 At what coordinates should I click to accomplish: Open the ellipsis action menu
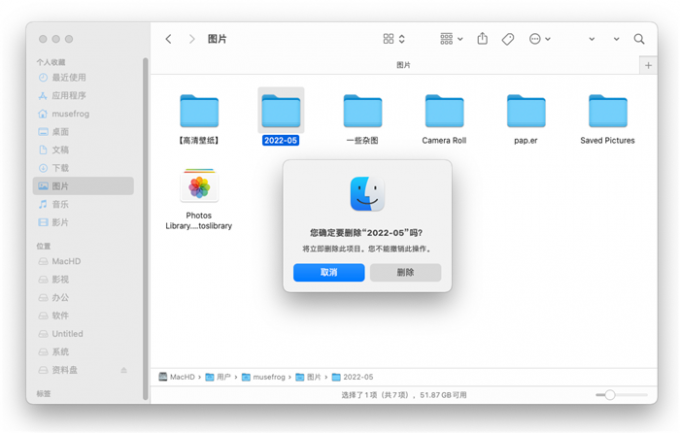click(x=539, y=39)
